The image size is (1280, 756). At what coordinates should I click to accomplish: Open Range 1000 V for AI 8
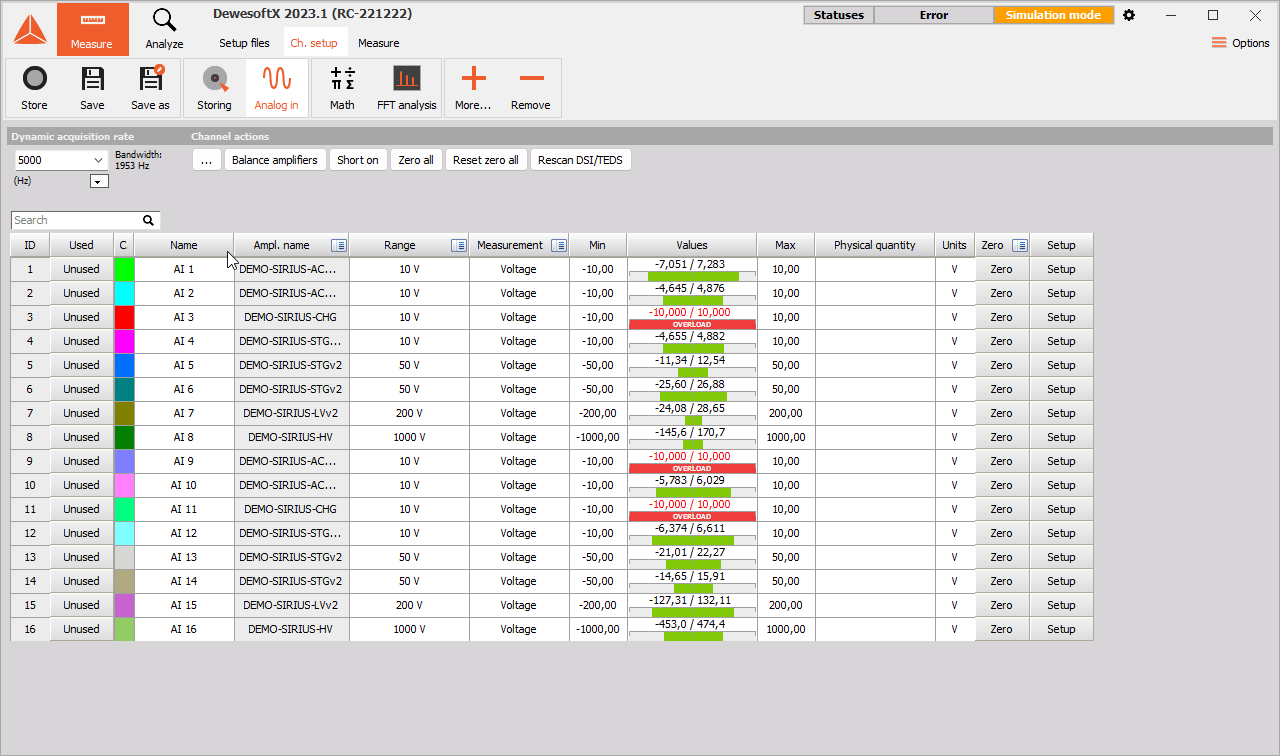pyautogui.click(x=409, y=437)
